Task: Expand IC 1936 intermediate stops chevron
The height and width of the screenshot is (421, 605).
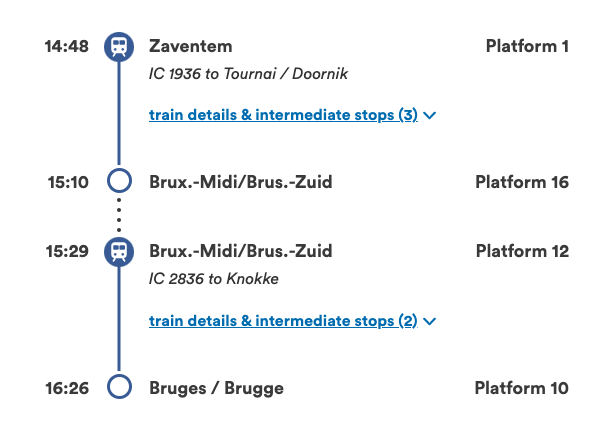Action: (x=430, y=116)
